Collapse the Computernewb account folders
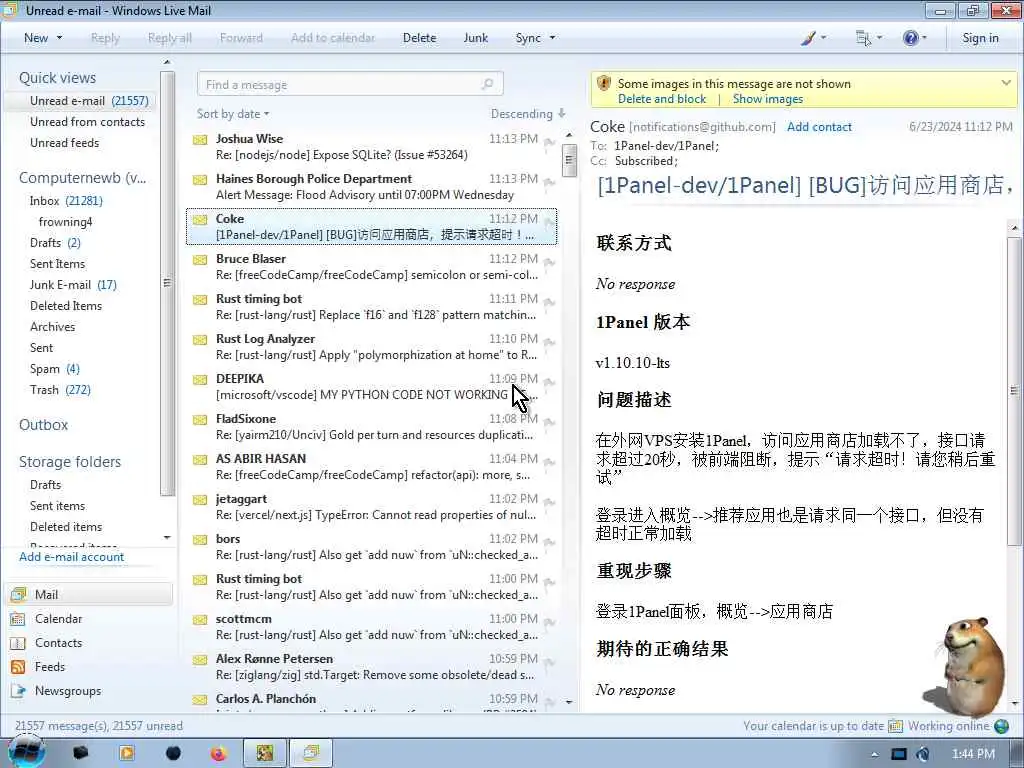Viewport: 1024px width, 768px height. (x=82, y=178)
